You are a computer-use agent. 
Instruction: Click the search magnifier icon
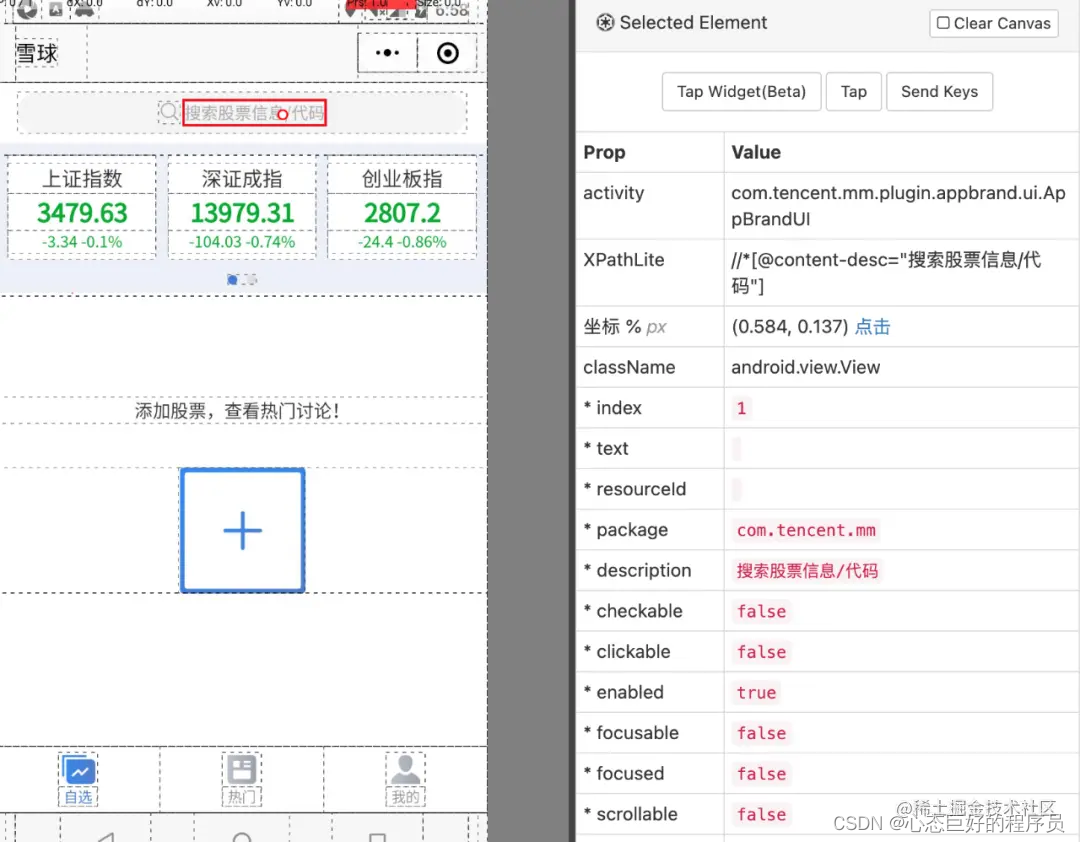point(168,112)
